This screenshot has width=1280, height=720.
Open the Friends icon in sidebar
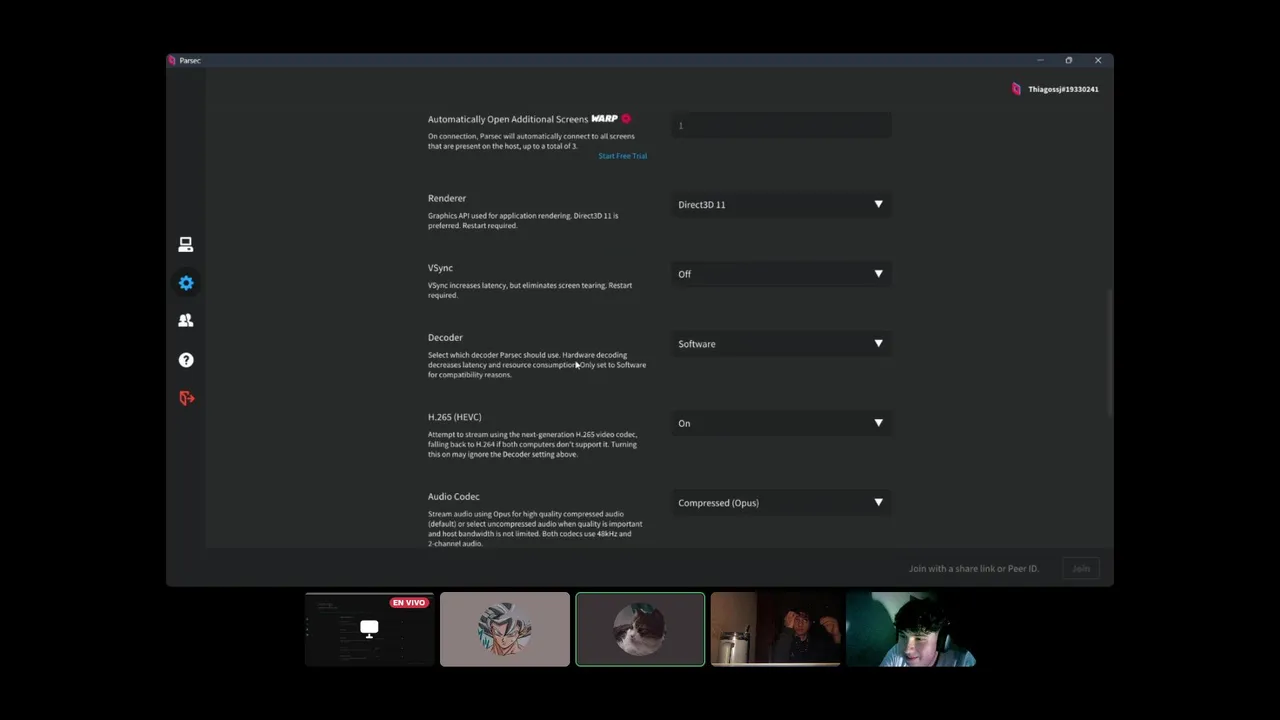point(185,321)
